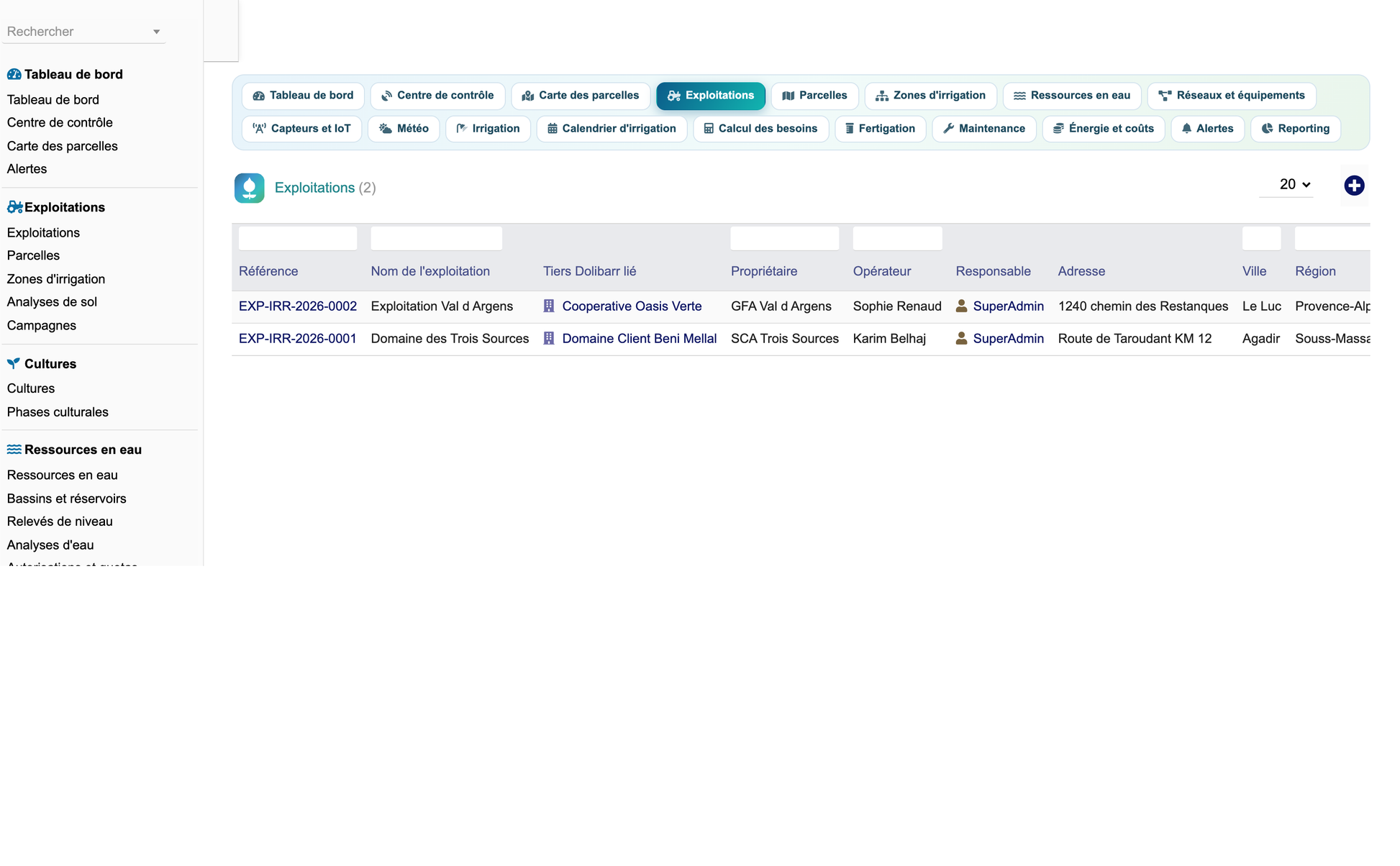
Task: Open SuperAdmin user in Trois Sources row
Action: pos(1008,339)
